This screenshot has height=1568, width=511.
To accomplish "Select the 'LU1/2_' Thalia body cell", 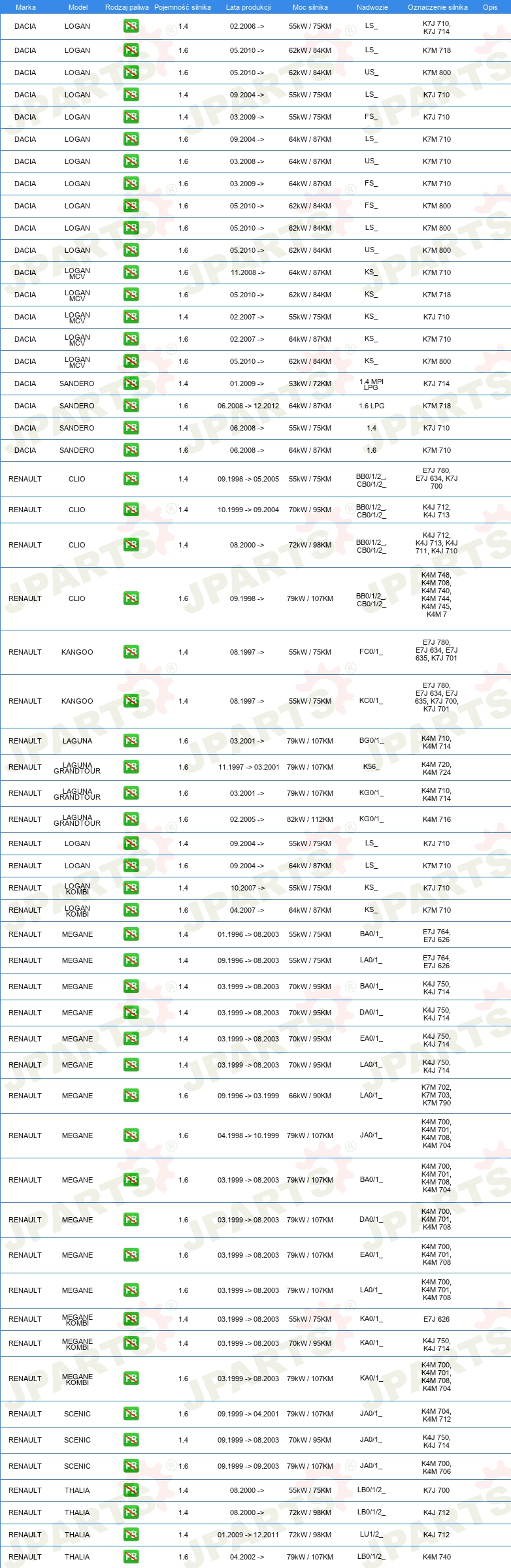I will click(x=371, y=1535).
